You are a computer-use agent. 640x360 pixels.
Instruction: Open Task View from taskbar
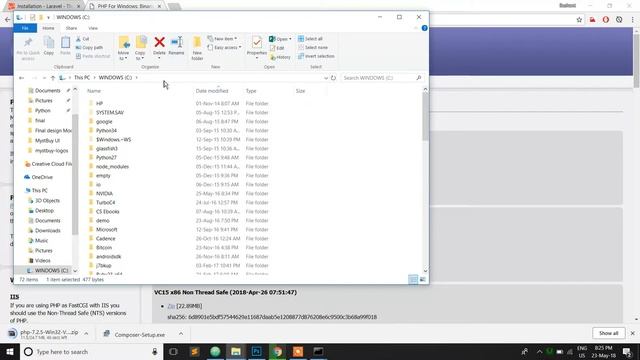pyautogui.click(x=173, y=351)
